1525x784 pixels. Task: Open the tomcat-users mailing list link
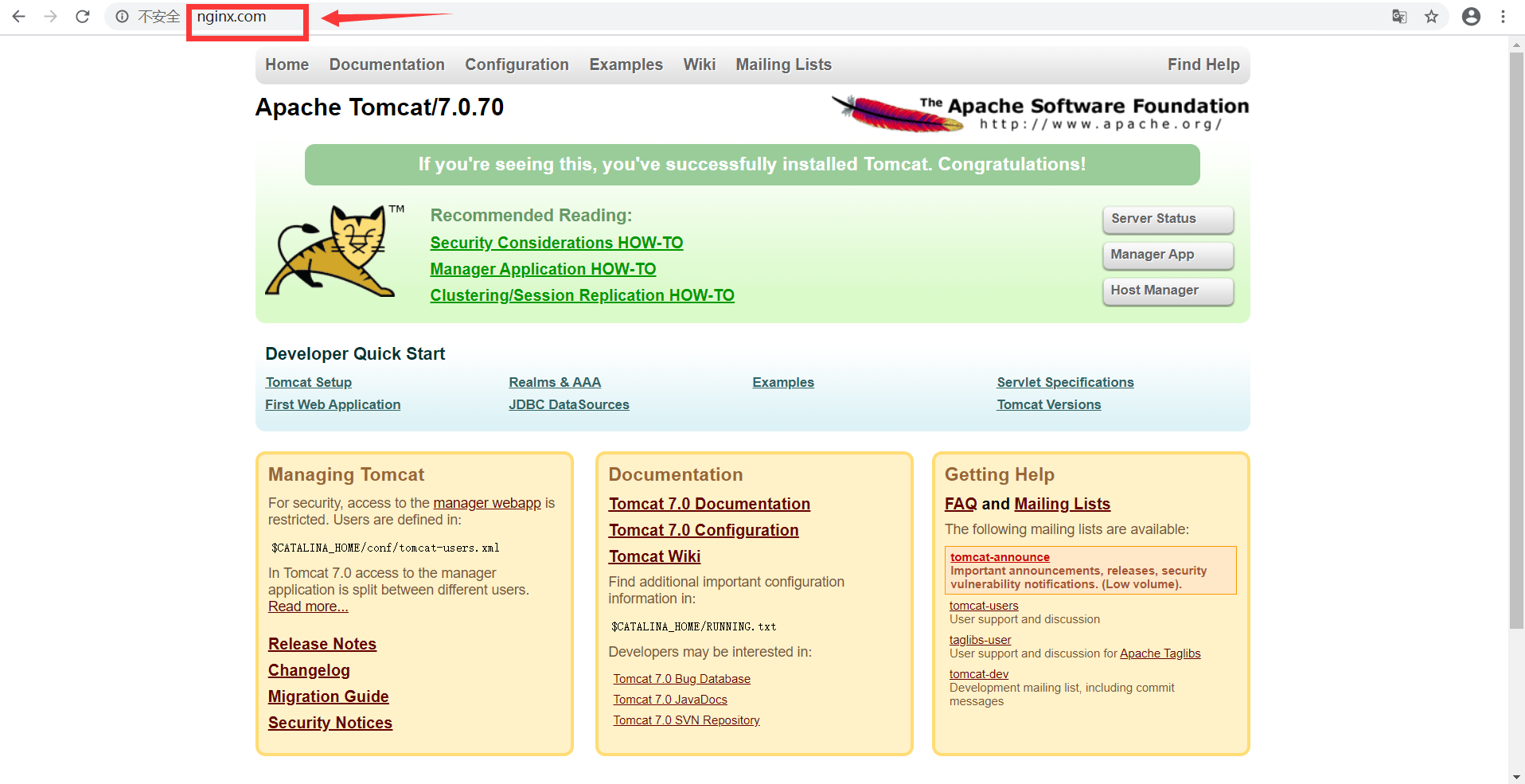(x=984, y=606)
